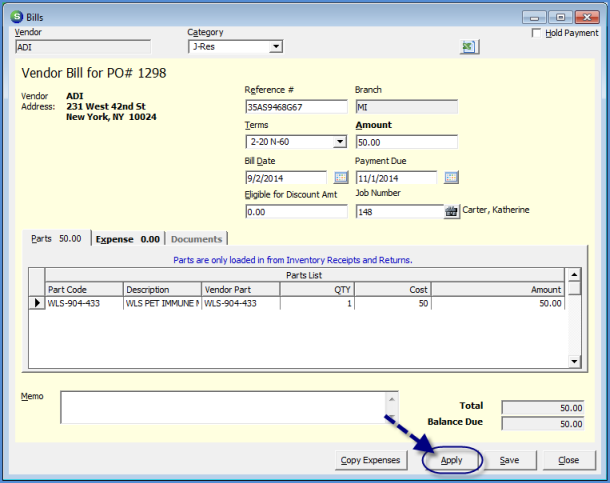Click the Branch field showing MI
This screenshot has width=610, height=483.
coord(407,107)
